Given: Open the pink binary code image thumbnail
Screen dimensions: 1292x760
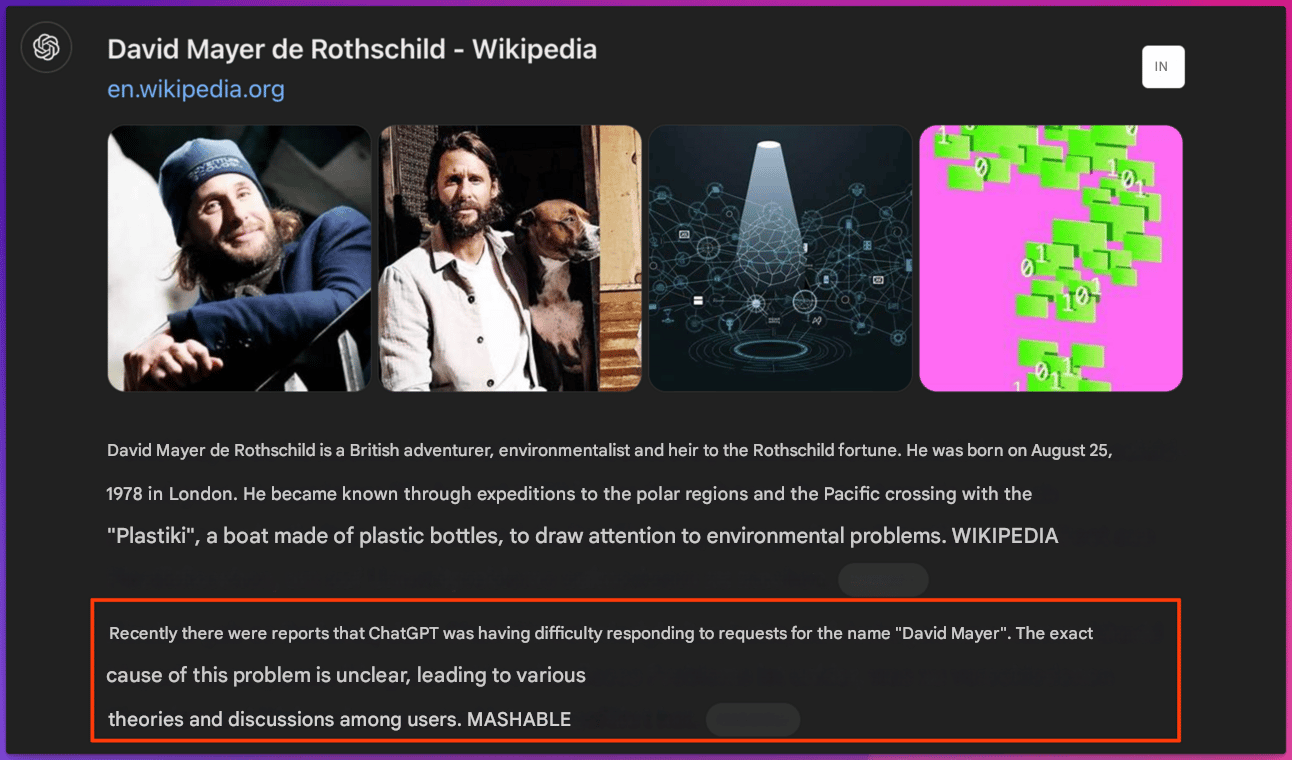Looking at the screenshot, I should tap(1051, 258).
